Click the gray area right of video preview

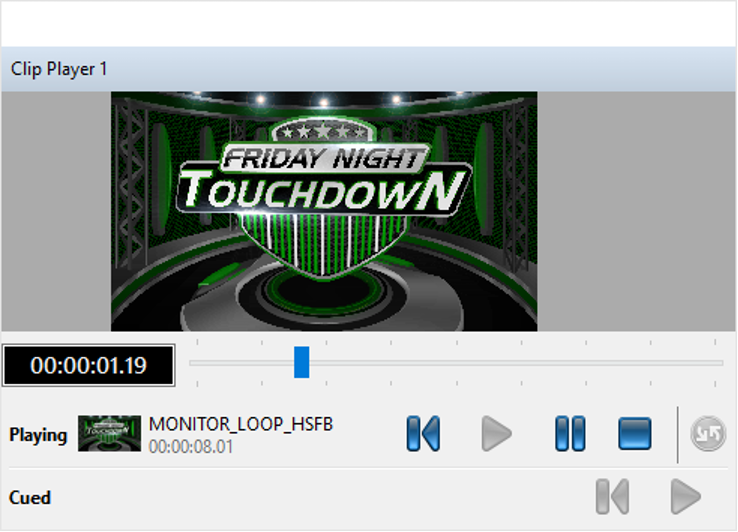click(x=636, y=211)
